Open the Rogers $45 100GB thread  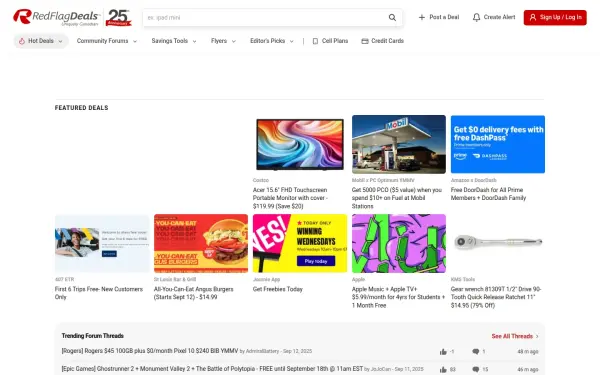[x=150, y=351]
